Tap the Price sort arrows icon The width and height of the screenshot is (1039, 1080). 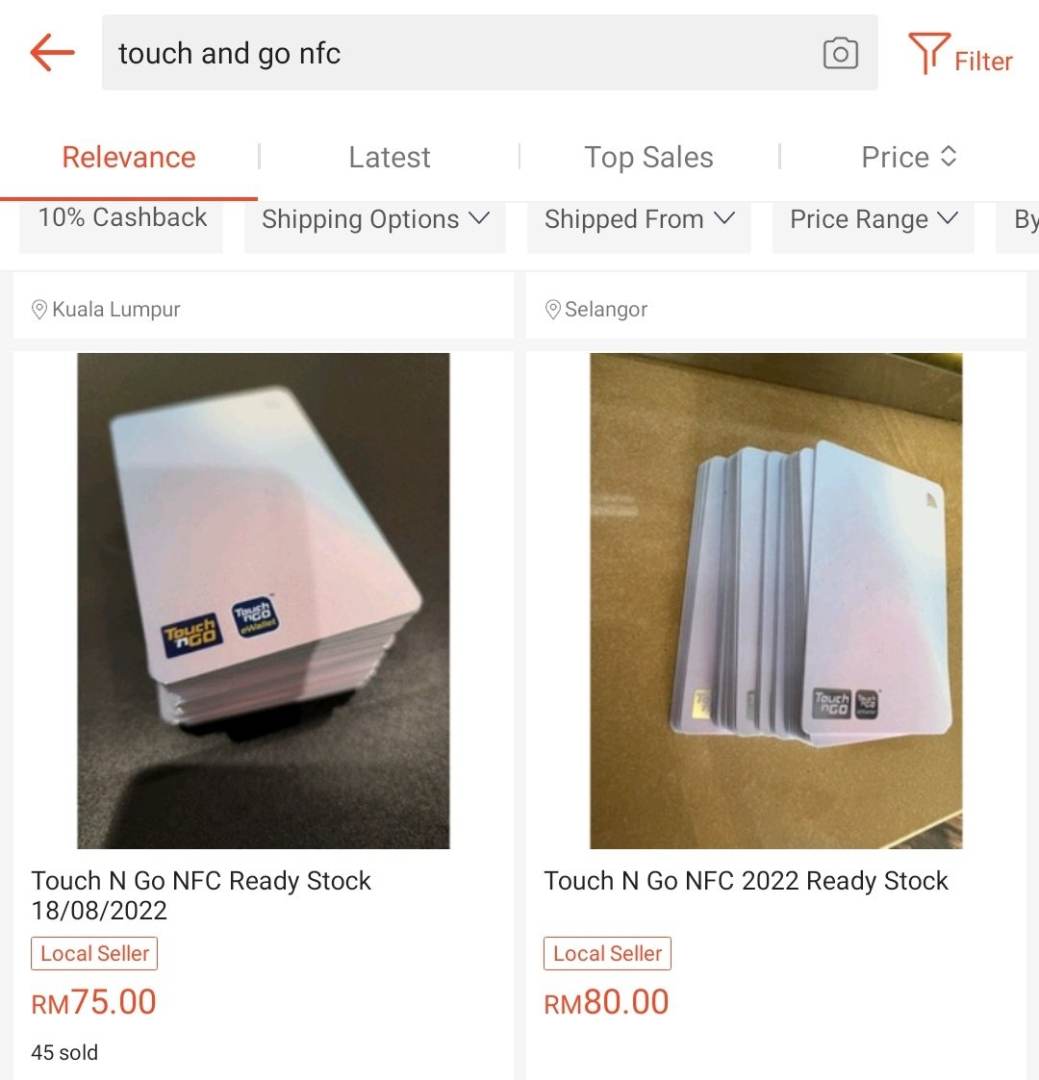coord(949,157)
